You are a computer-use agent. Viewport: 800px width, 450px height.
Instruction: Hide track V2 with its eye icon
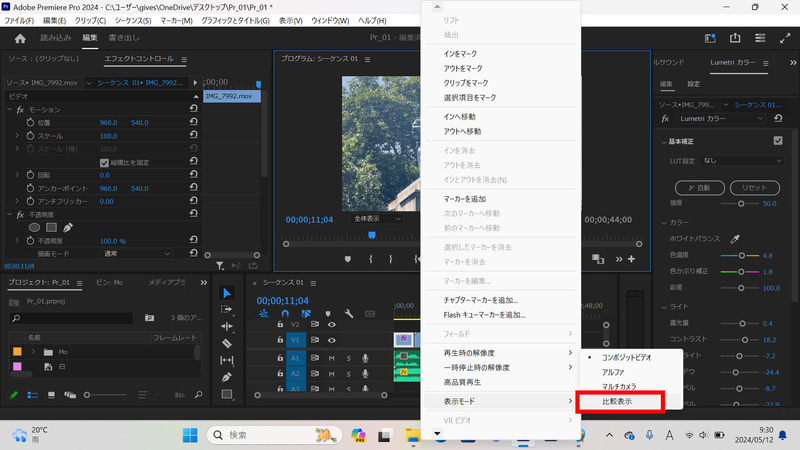[x=332, y=324]
